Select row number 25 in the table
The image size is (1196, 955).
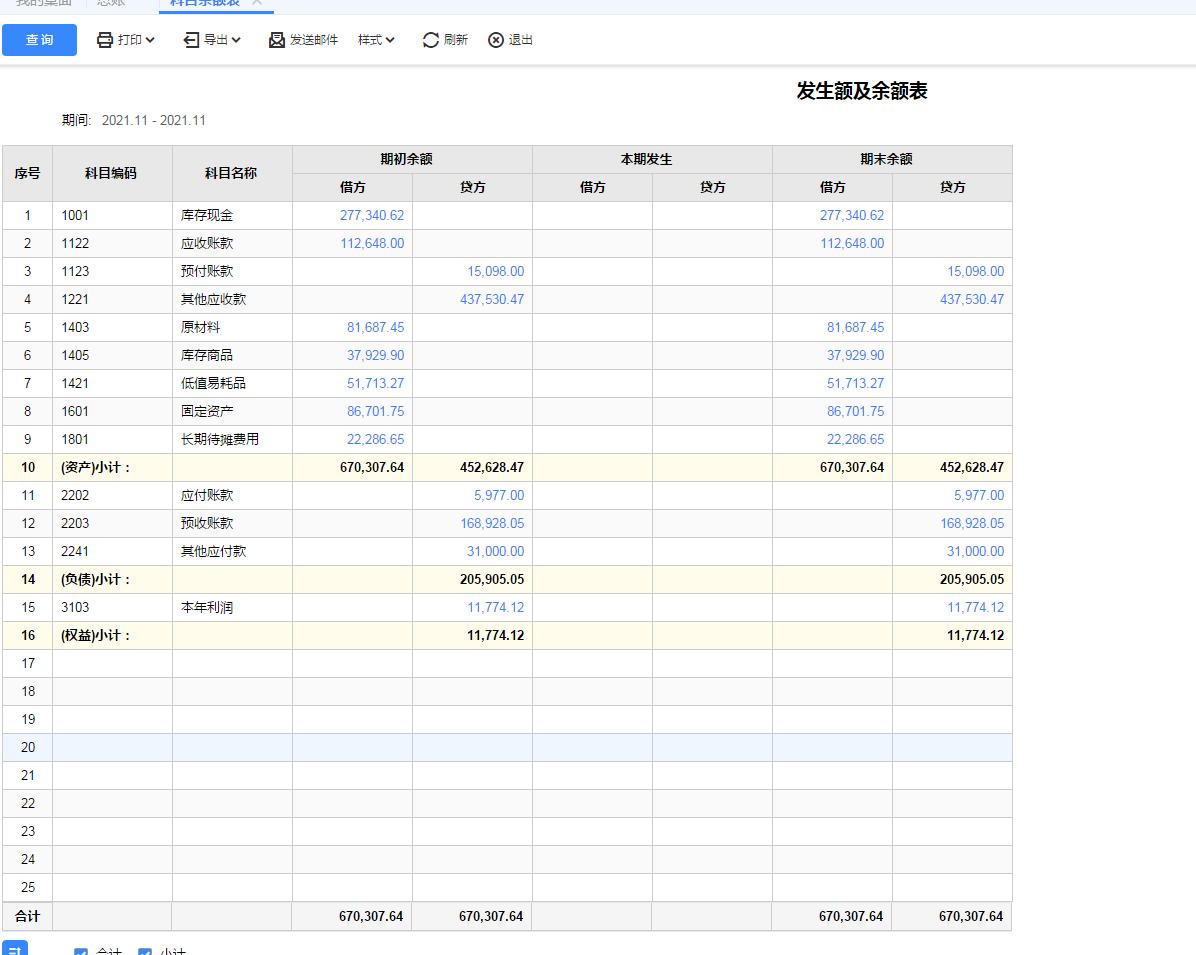pyautogui.click(x=27, y=888)
